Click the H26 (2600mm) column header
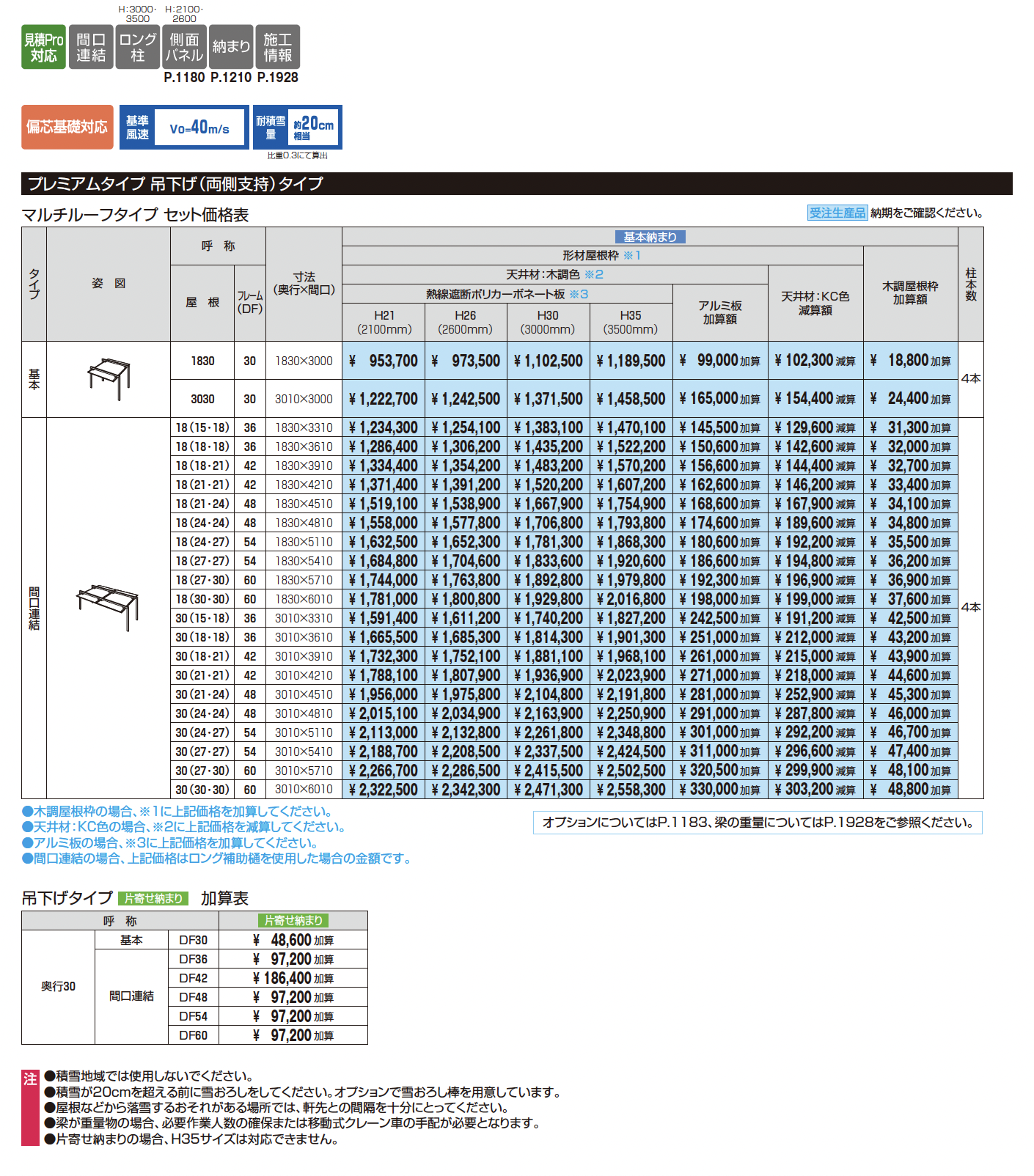This screenshot has height=1176, width=1034. point(466,323)
